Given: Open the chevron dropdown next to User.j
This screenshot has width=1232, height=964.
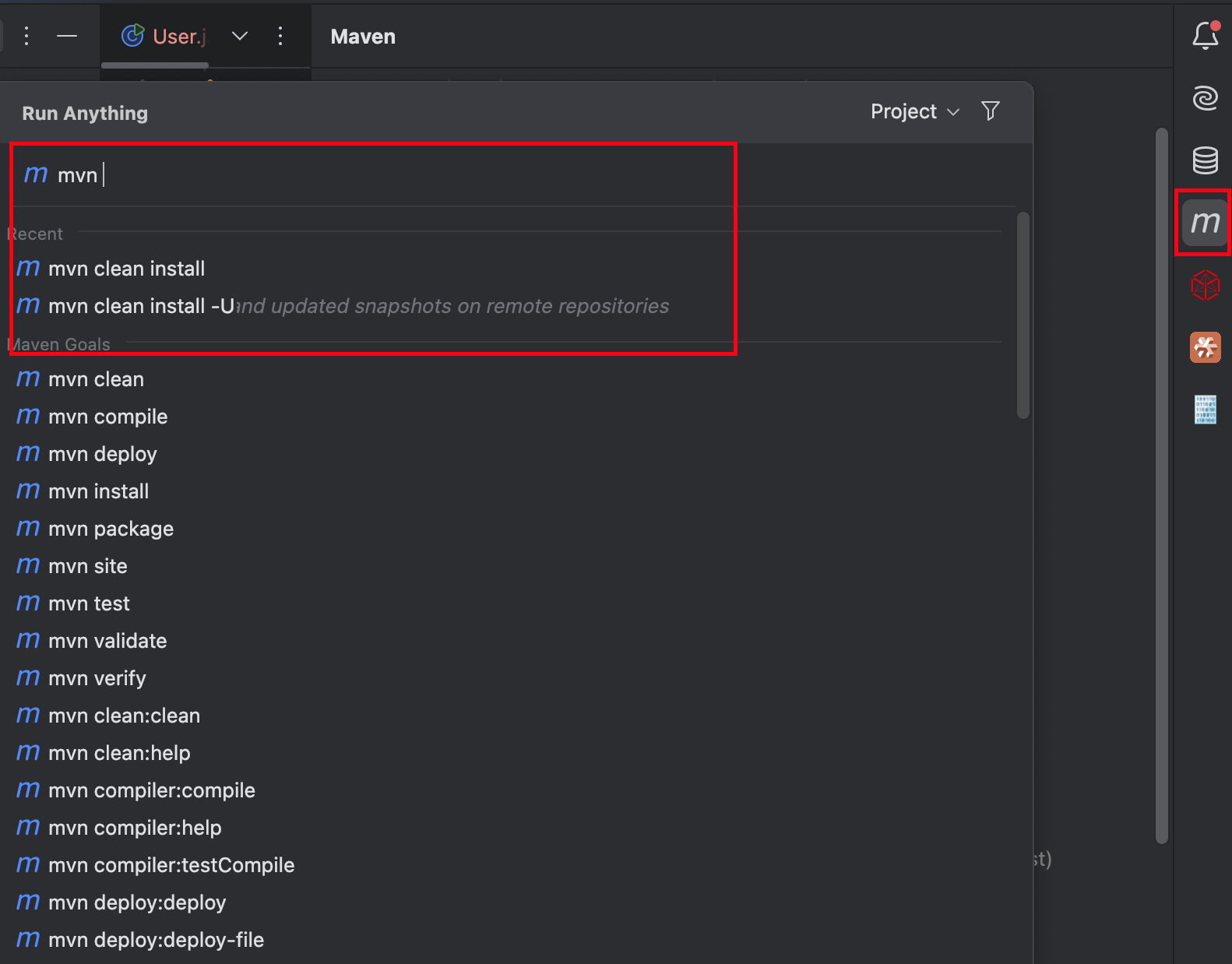Looking at the screenshot, I should click(240, 36).
